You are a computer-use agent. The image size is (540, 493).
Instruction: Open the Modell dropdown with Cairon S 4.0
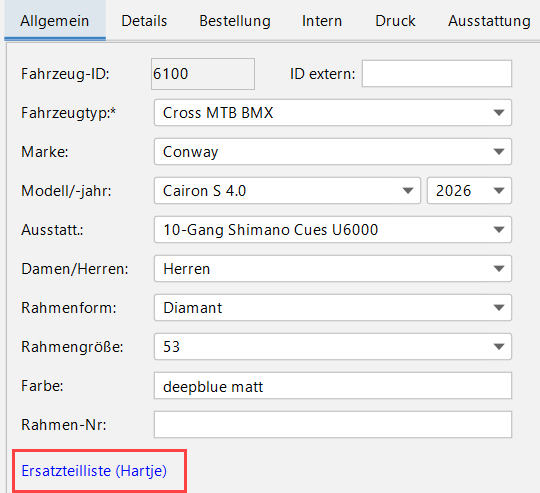287,190
